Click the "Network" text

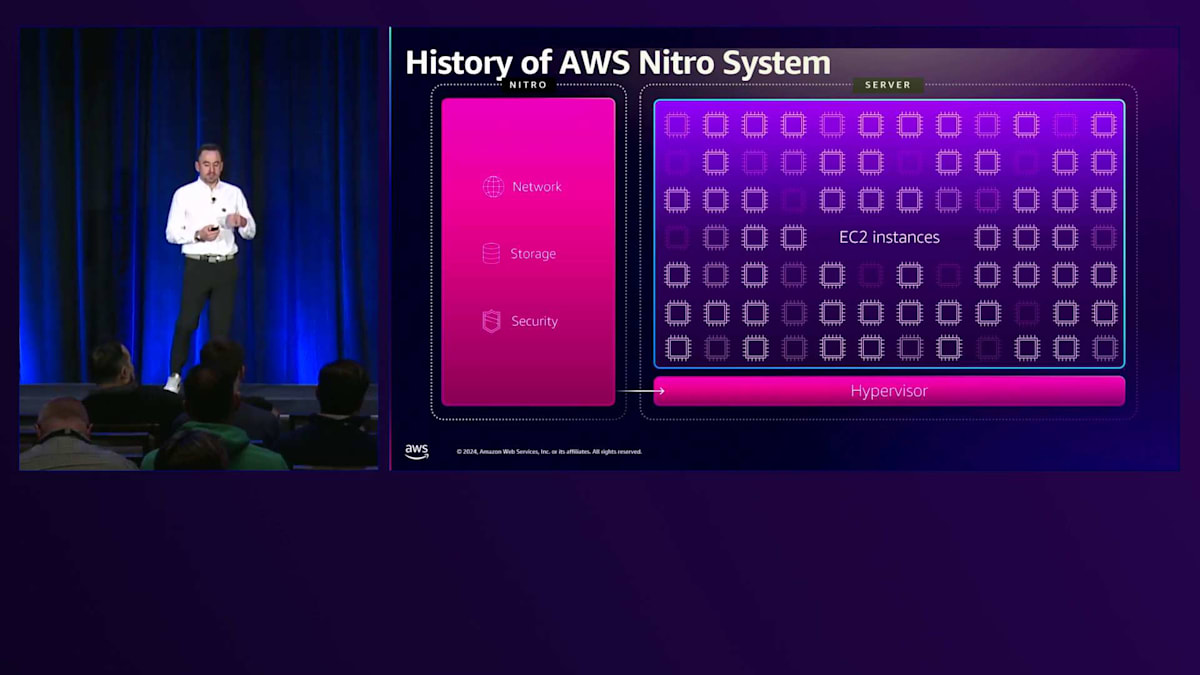(x=537, y=187)
